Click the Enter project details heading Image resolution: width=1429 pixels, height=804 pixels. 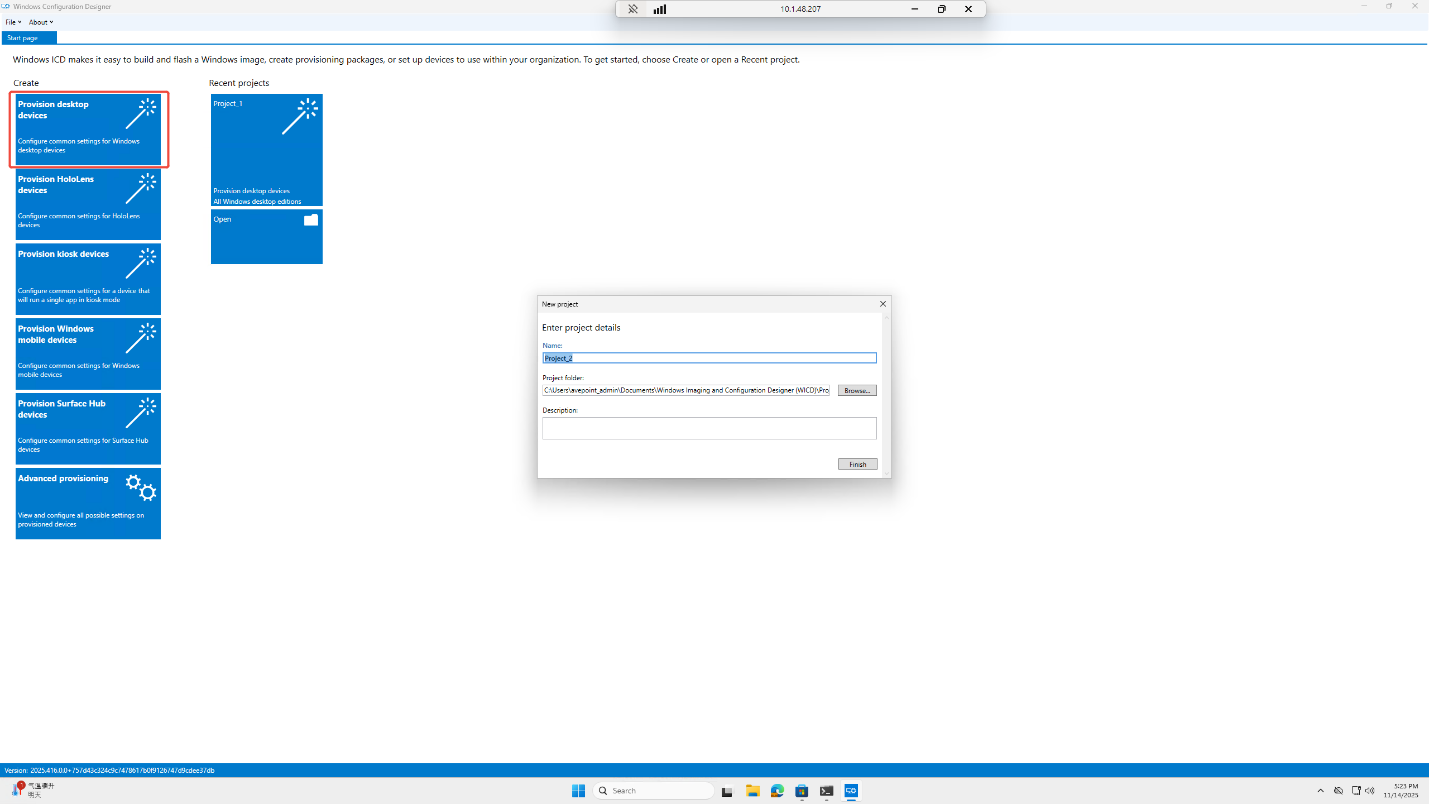tap(581, 328)
